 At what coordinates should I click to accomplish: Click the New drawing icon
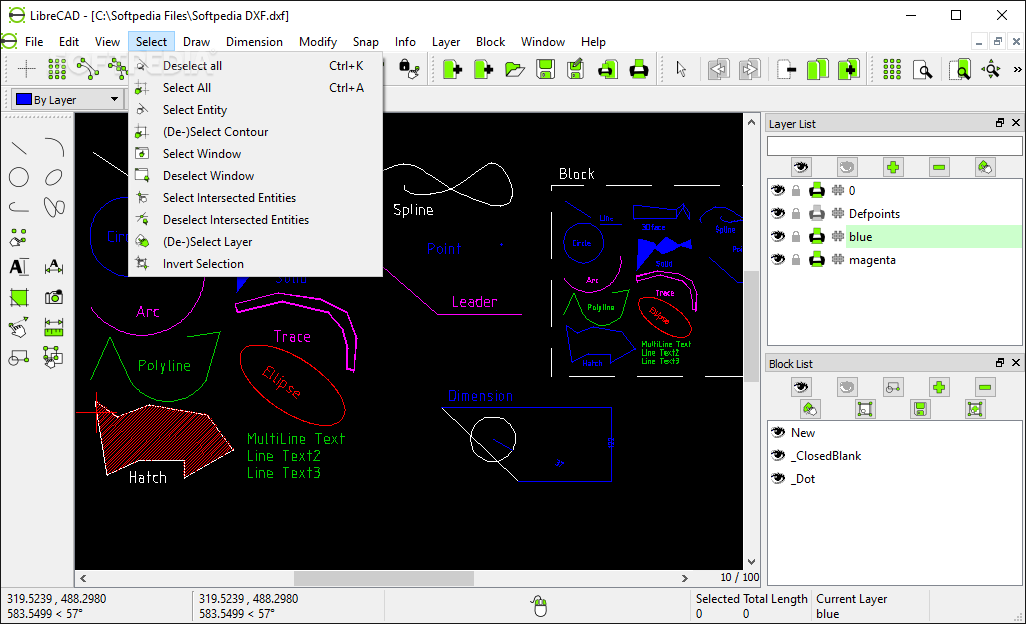[452, 69]
